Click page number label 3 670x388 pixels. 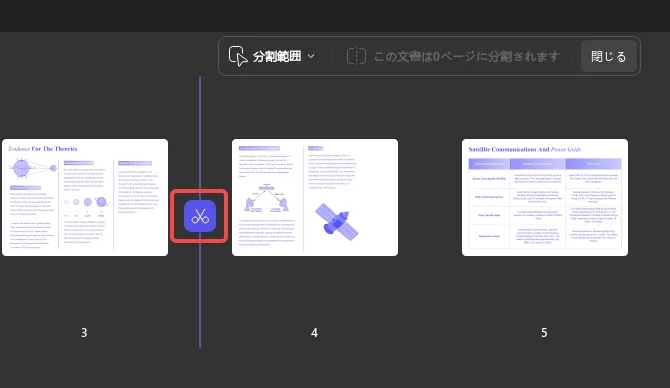84,332
